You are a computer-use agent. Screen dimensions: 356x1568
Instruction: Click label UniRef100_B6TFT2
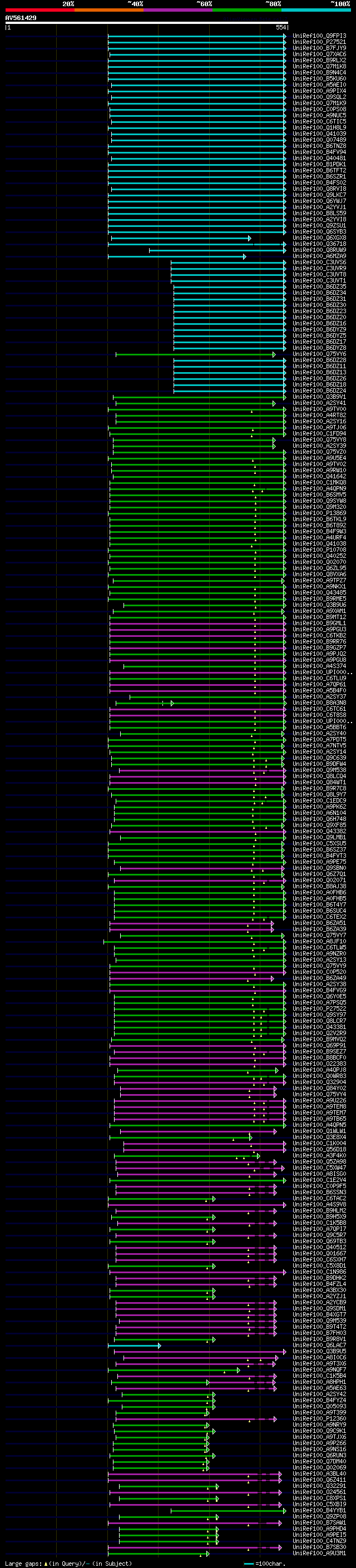[x=319, y=170]
